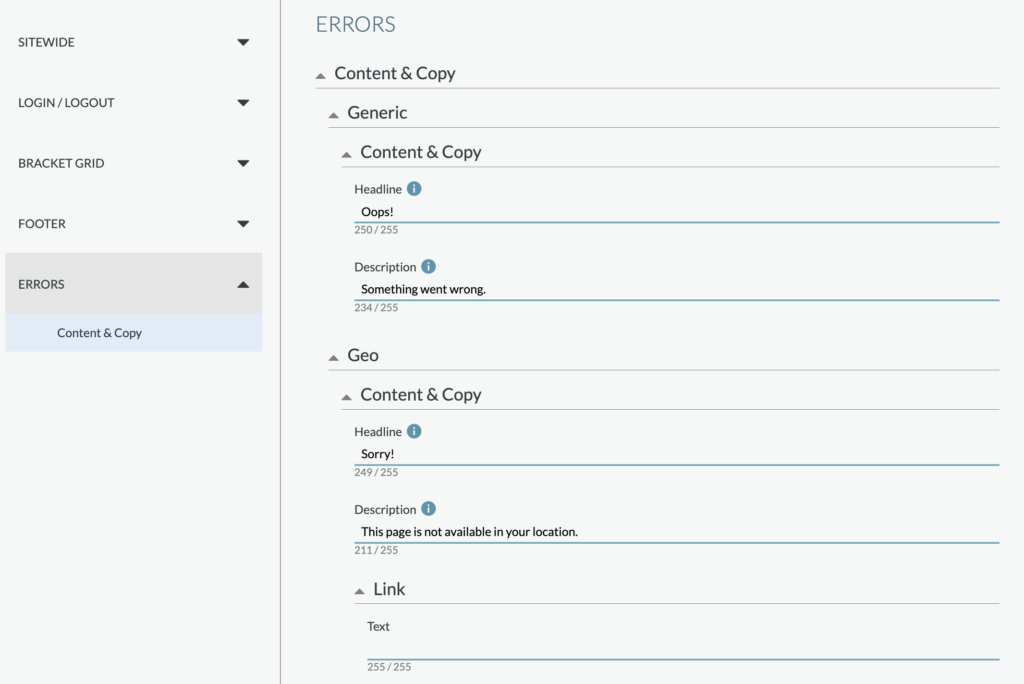Expand the LOGIN / LOGOUT sidebar section
The height and width of the screenshot is (684, 1024).
tap(243, 103)
